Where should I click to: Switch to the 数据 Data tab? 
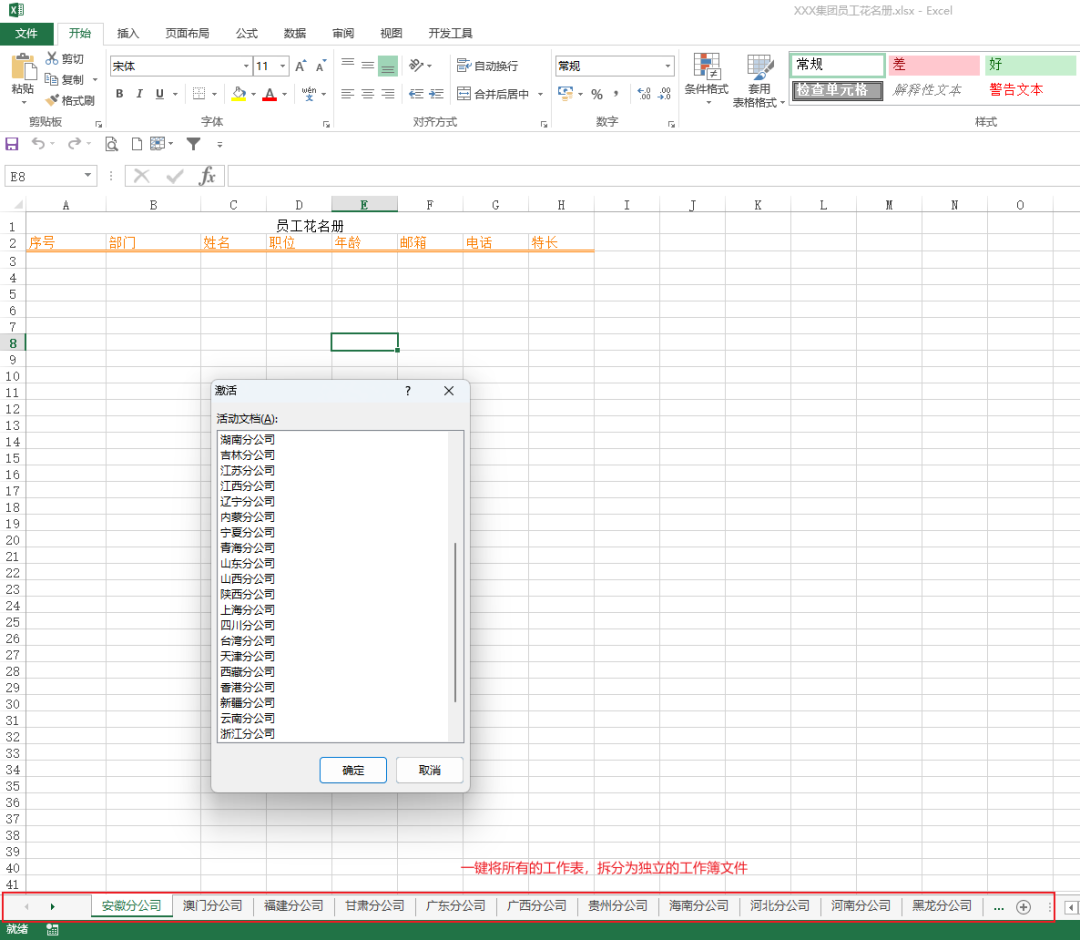(294, 33)
